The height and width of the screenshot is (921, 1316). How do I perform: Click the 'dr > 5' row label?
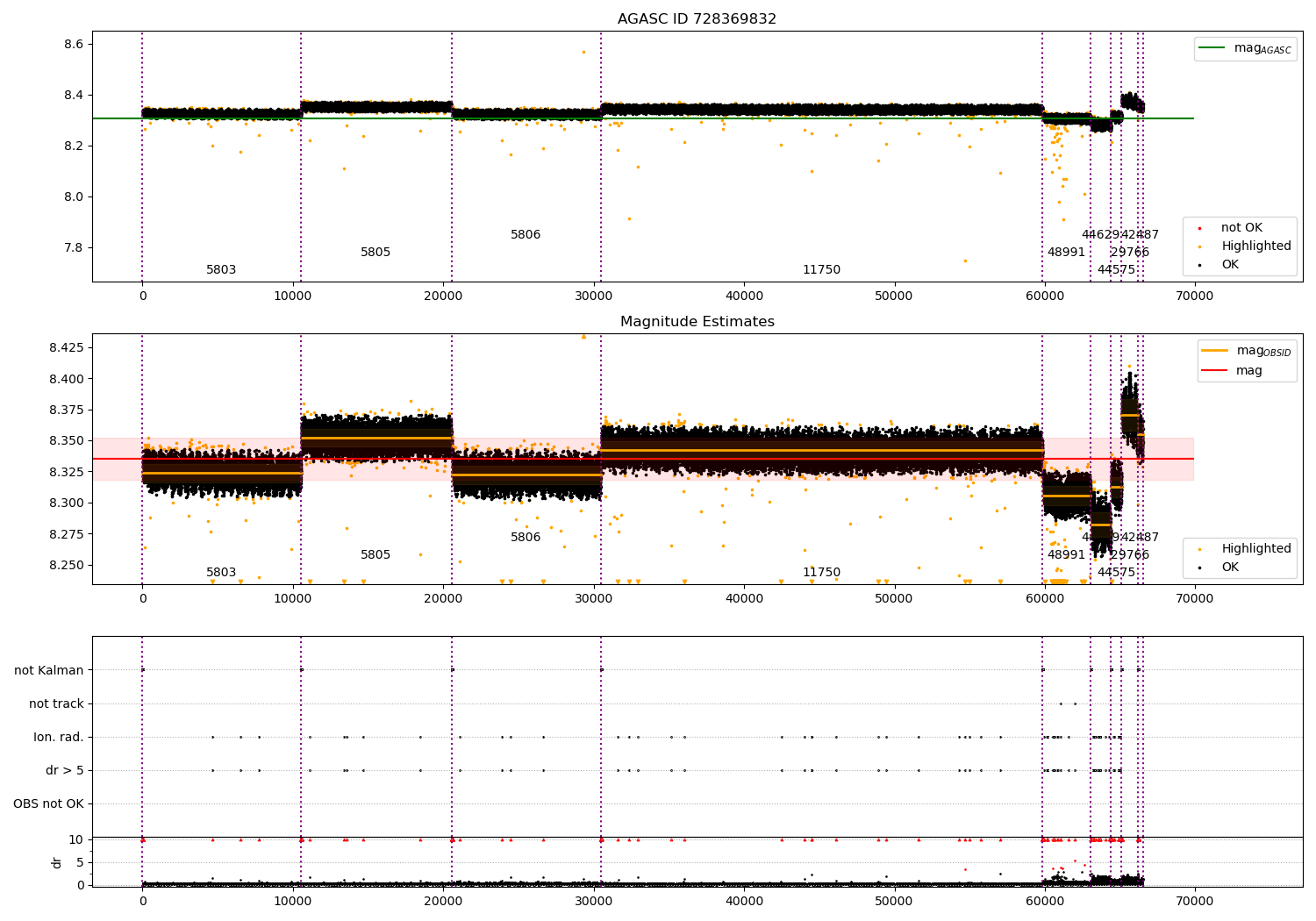[65, 770]
